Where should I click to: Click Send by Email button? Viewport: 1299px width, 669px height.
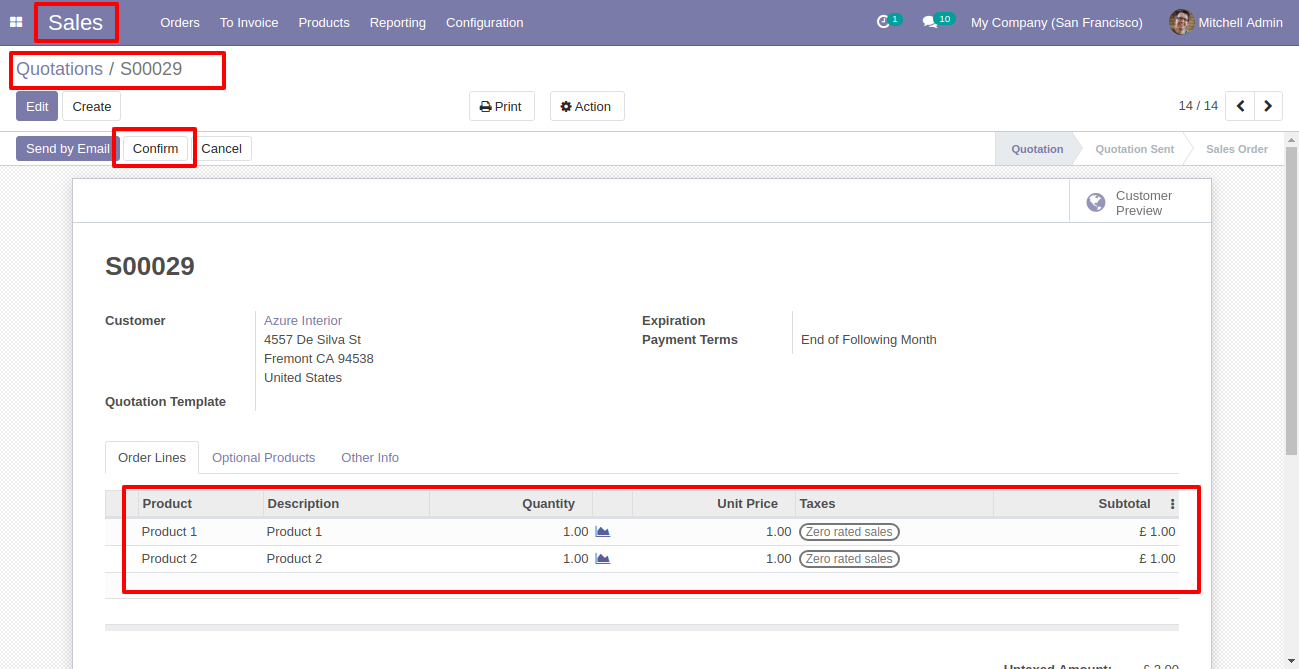click(68, 149)
